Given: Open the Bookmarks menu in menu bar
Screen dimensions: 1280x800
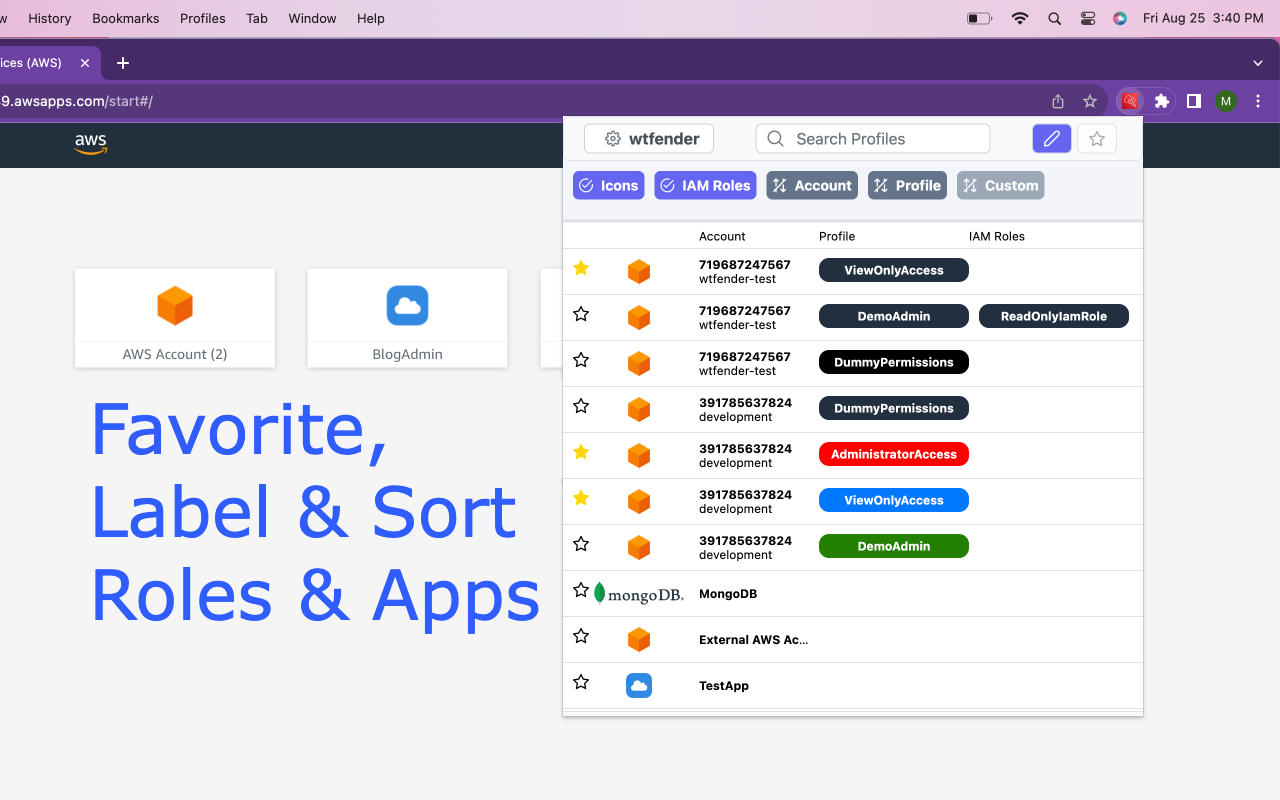Looking at the screenshot, I should 126,18.
